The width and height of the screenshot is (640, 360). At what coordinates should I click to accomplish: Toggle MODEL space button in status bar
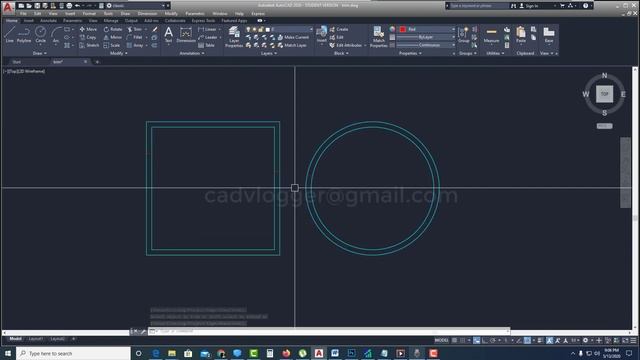point(441,340)
